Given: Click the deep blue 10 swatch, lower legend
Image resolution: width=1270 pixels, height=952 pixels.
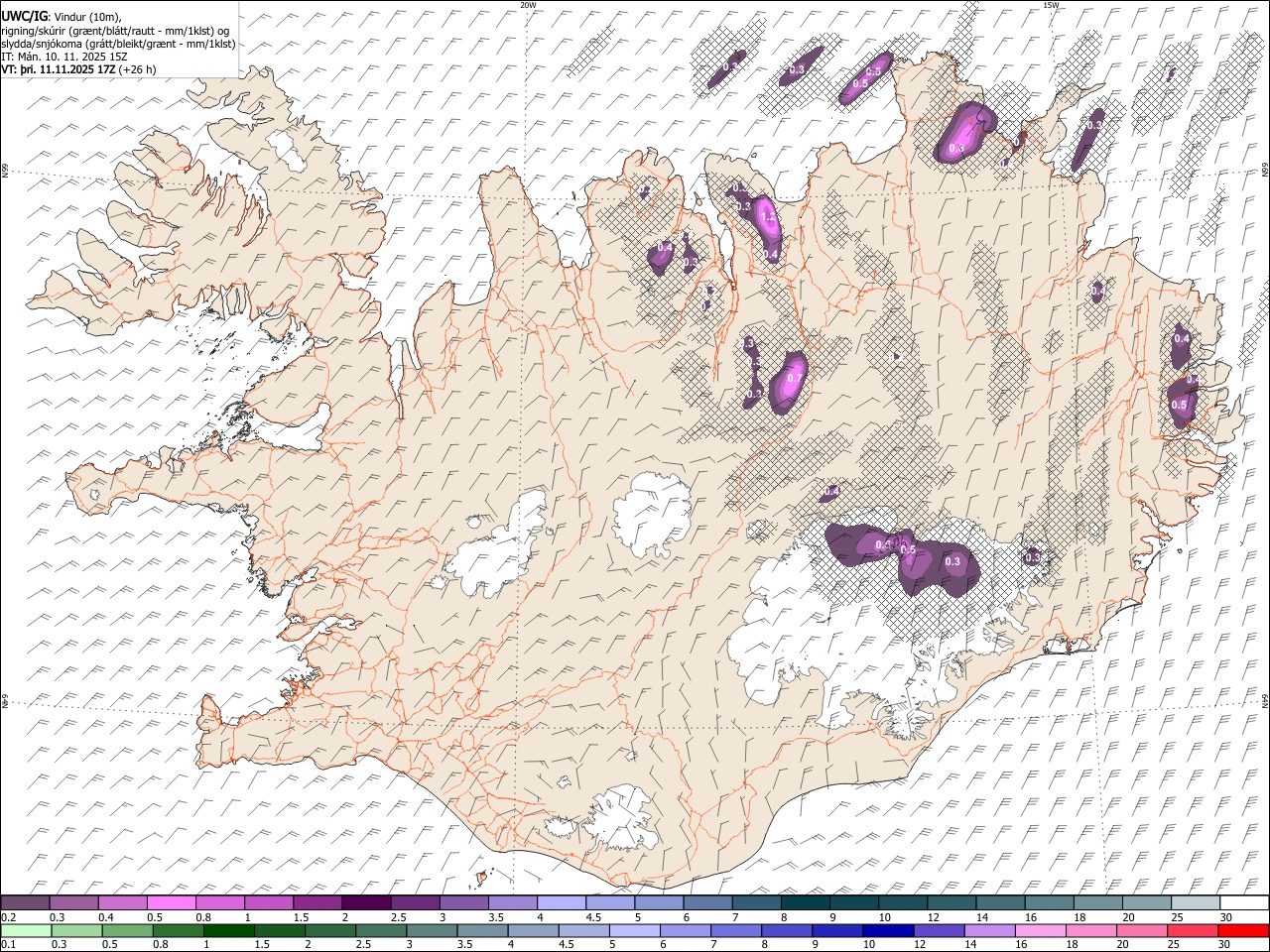Looking at the screenshot, I should 887,930.
